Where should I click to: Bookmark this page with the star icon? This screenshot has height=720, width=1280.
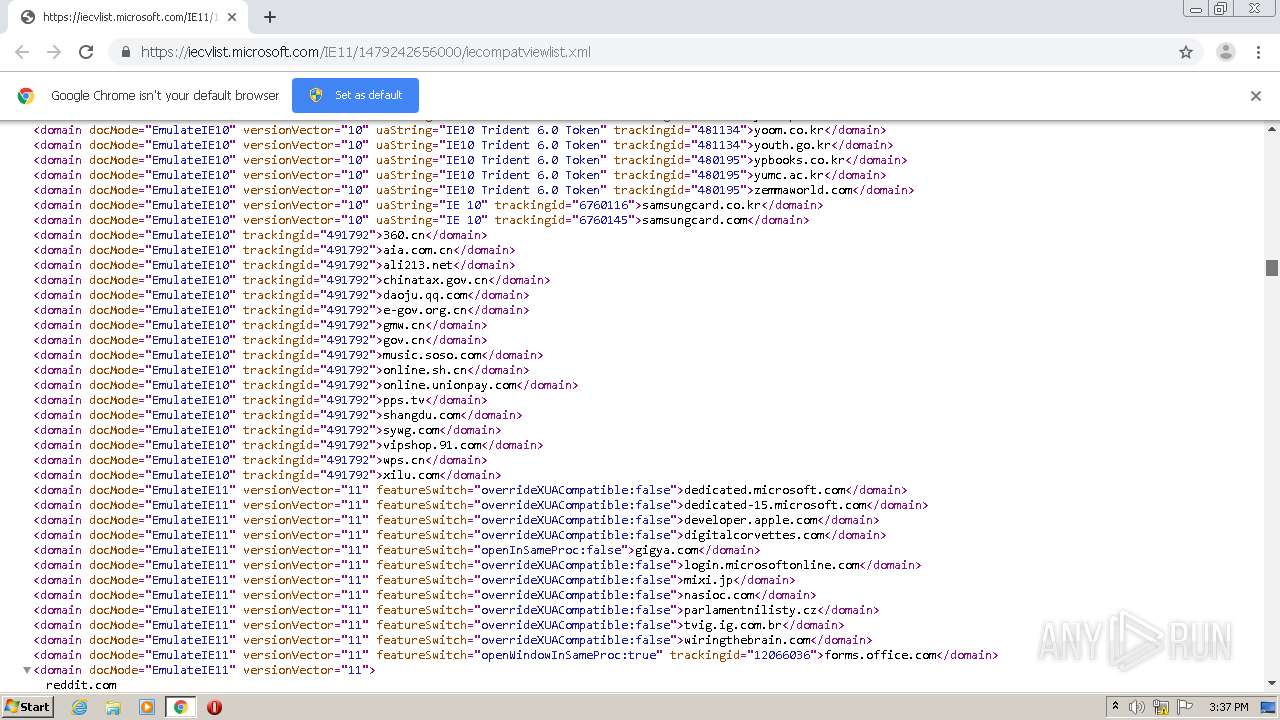coord(1186,52)
